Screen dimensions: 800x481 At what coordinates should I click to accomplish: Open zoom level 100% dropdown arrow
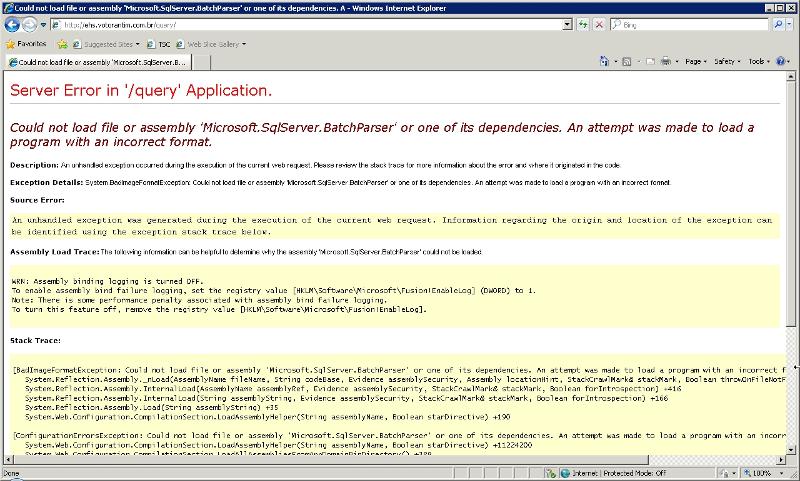click(782, 473)
